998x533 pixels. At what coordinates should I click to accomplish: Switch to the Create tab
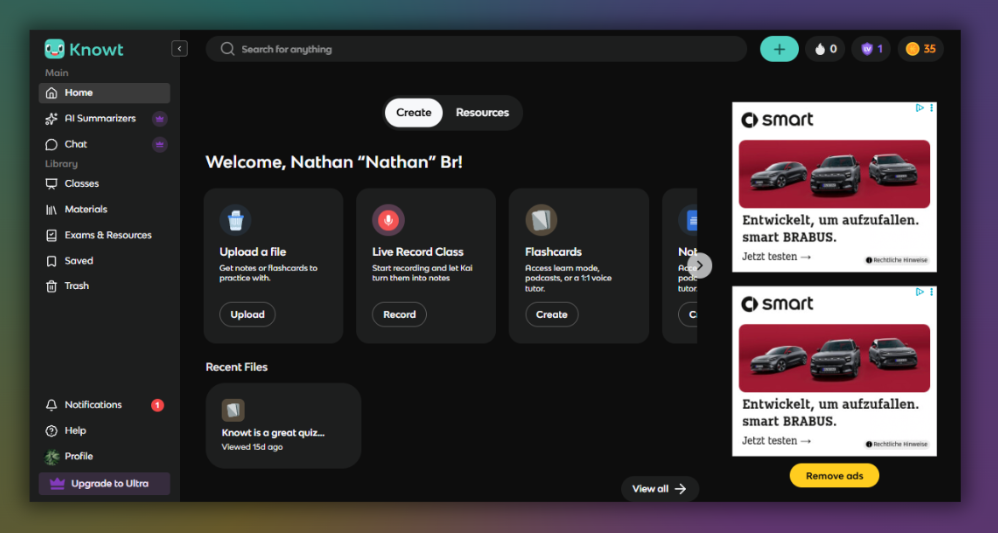[x=414, y=113]
